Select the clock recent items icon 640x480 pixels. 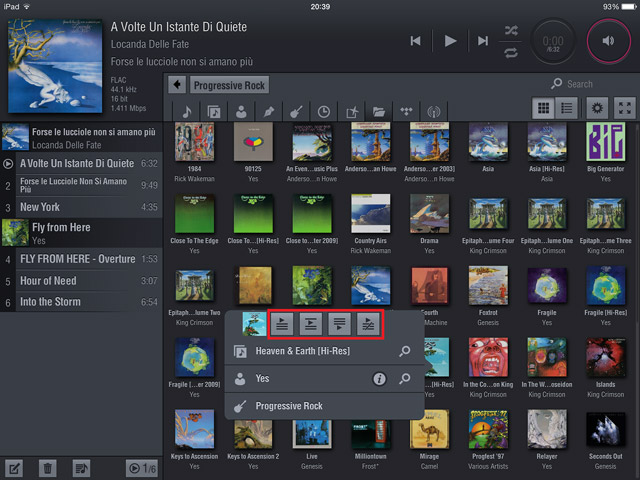coord(325,112)
